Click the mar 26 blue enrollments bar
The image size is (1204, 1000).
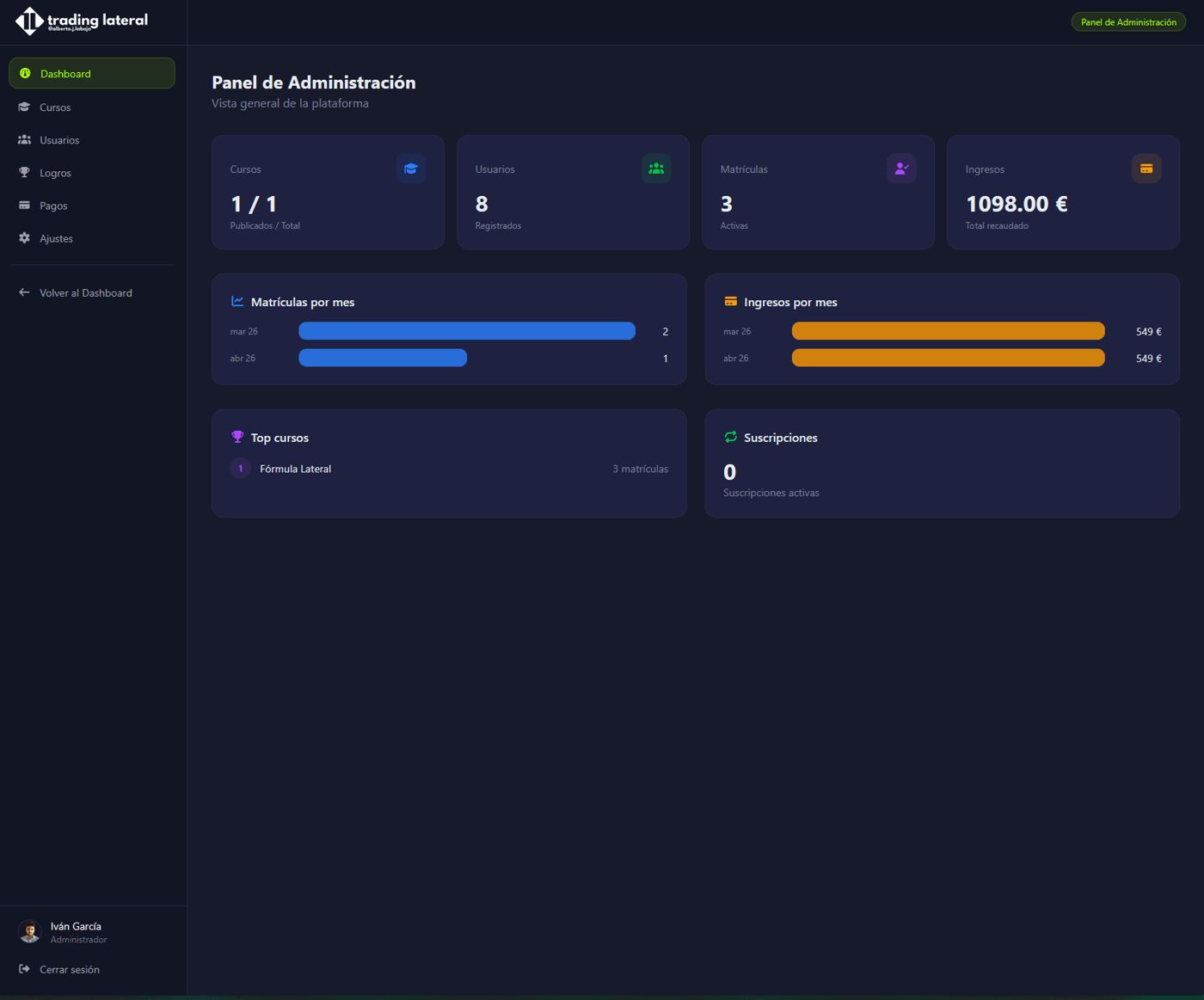click(x=467, y=331)
